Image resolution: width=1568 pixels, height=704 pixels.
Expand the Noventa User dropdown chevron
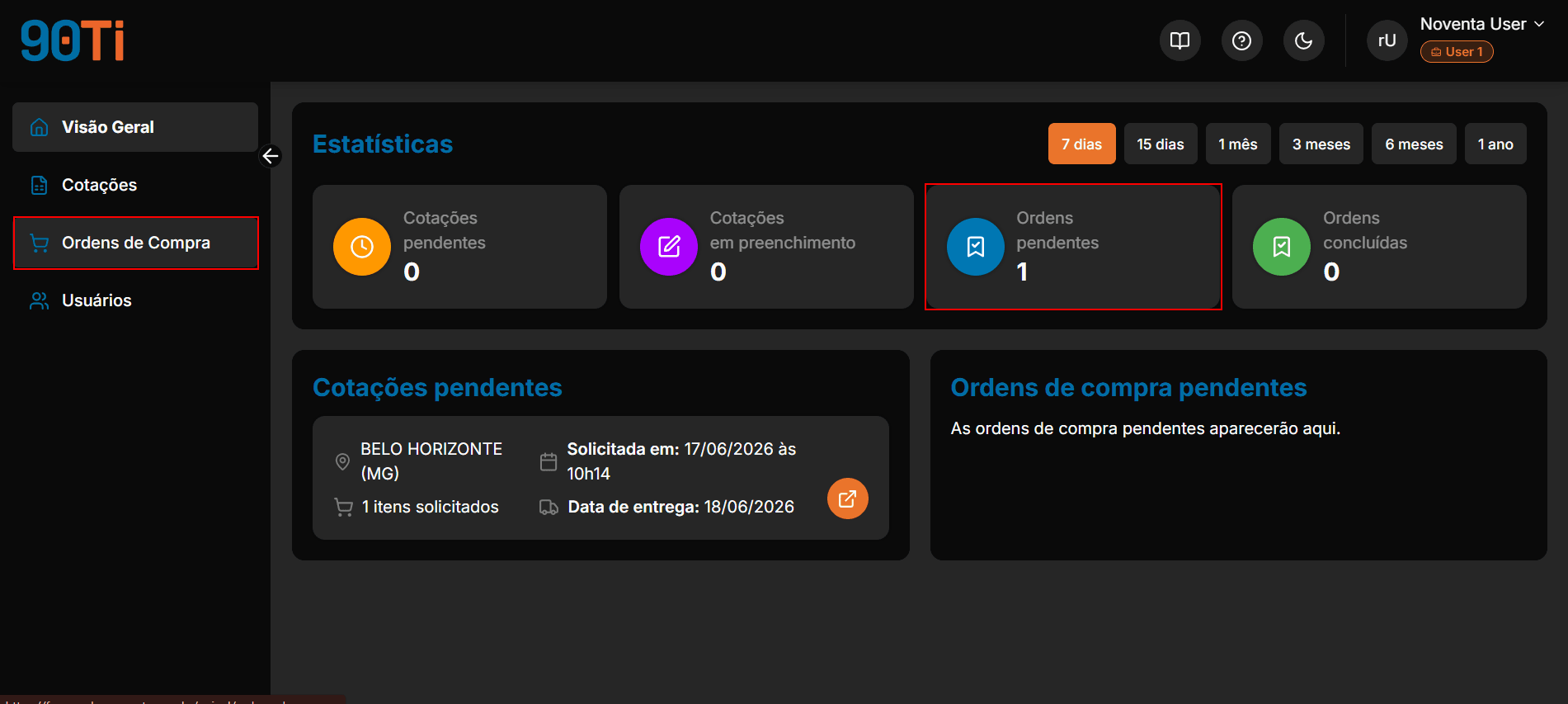click(1539, 24)
